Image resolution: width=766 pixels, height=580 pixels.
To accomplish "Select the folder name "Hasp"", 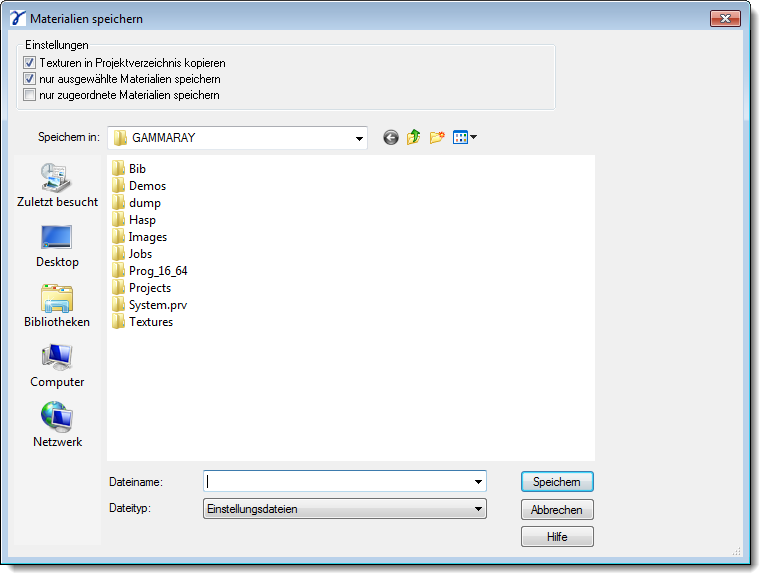I will [x=142, y=220].
